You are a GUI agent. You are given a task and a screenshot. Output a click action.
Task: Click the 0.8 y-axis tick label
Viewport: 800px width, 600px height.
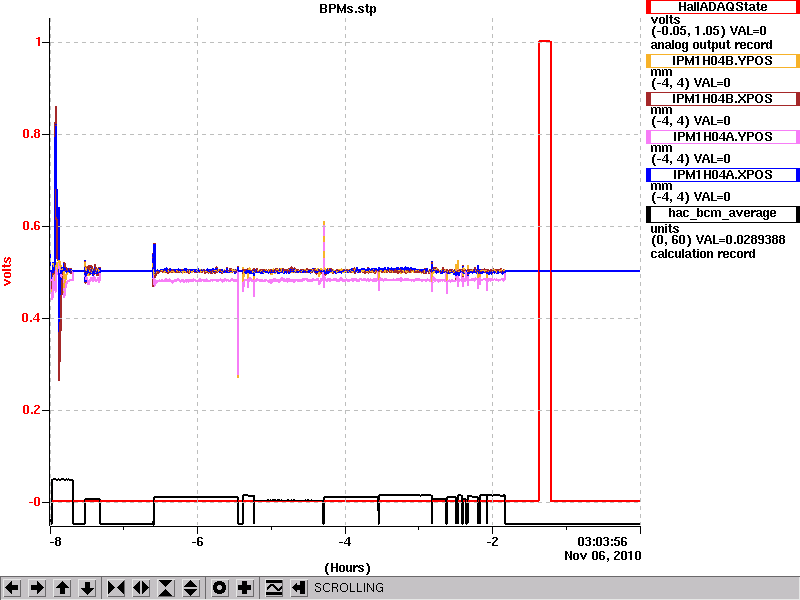32,134
